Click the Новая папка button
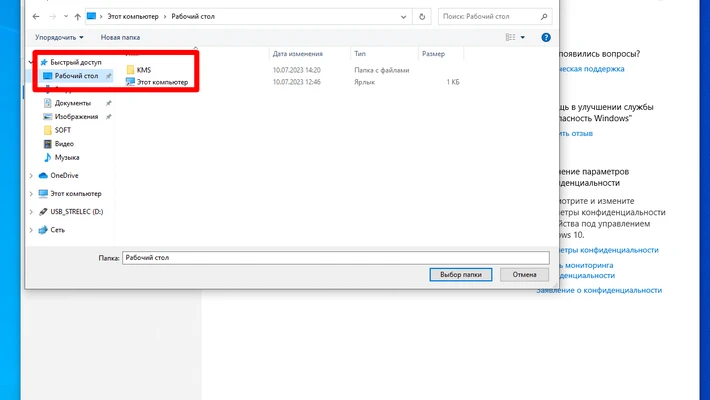Screen dimensions: 710x400 click(x=120, y=37)
